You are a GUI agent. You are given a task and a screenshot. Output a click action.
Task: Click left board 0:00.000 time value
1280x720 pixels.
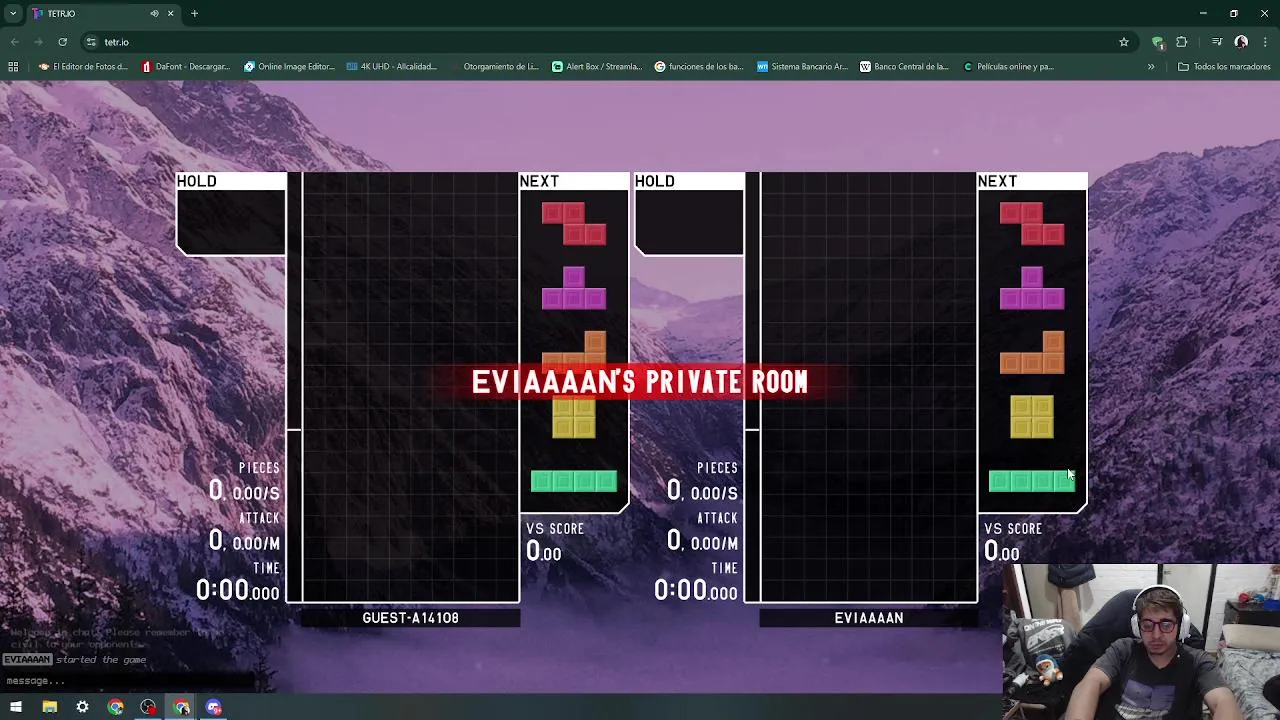click(x=237, y=590)
